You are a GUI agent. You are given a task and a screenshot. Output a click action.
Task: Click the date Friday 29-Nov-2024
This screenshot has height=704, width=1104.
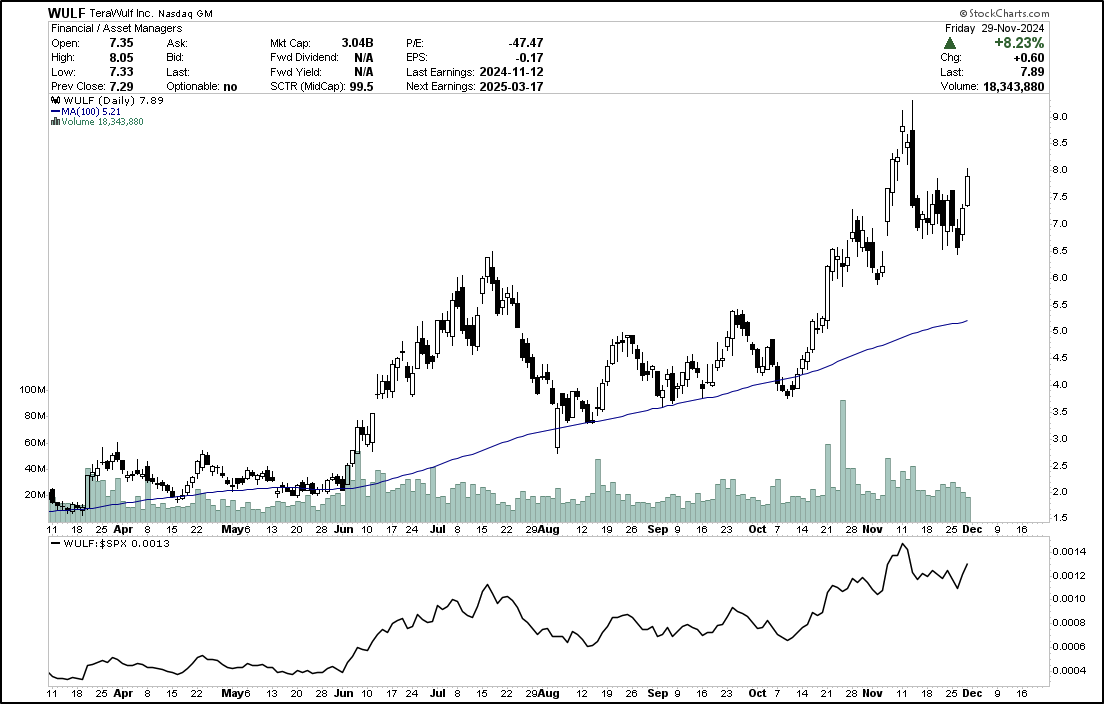pyautogui.click(x=994, y=28)
